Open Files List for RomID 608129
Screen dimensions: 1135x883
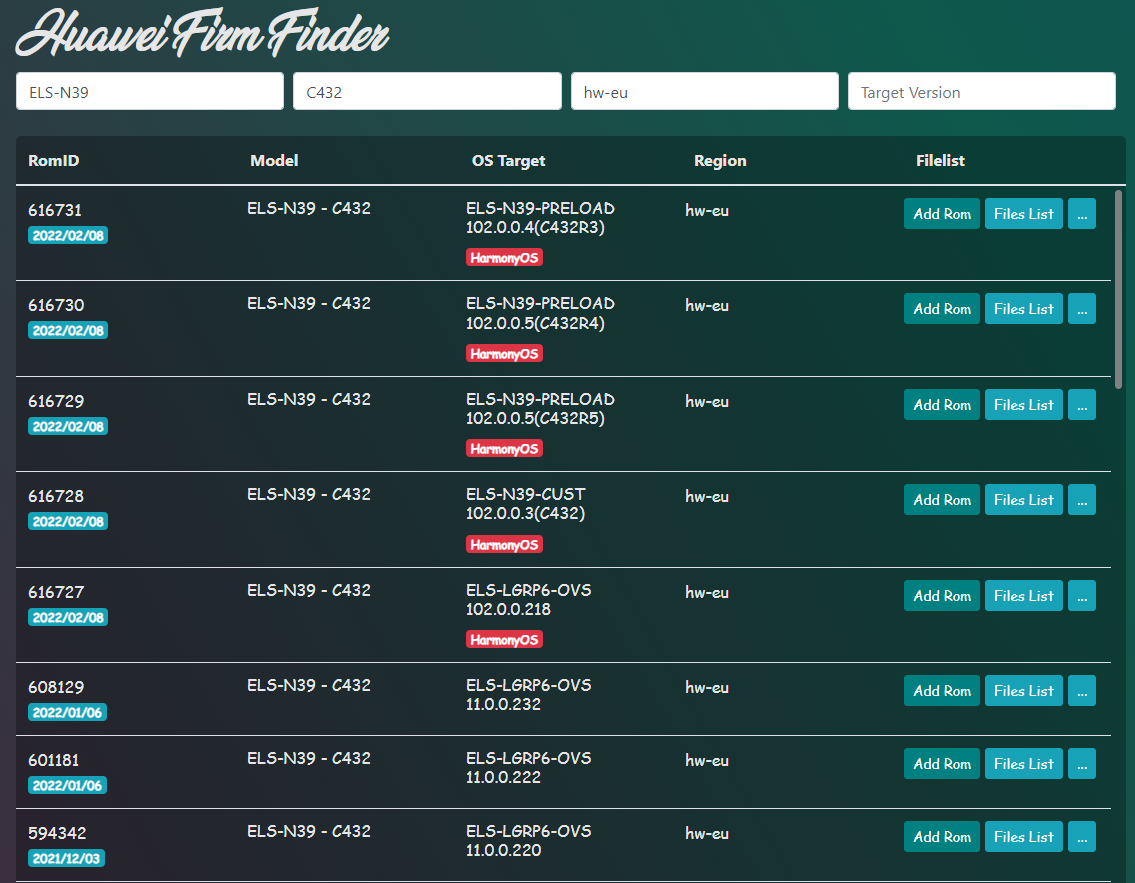(x=1024, y=690)
